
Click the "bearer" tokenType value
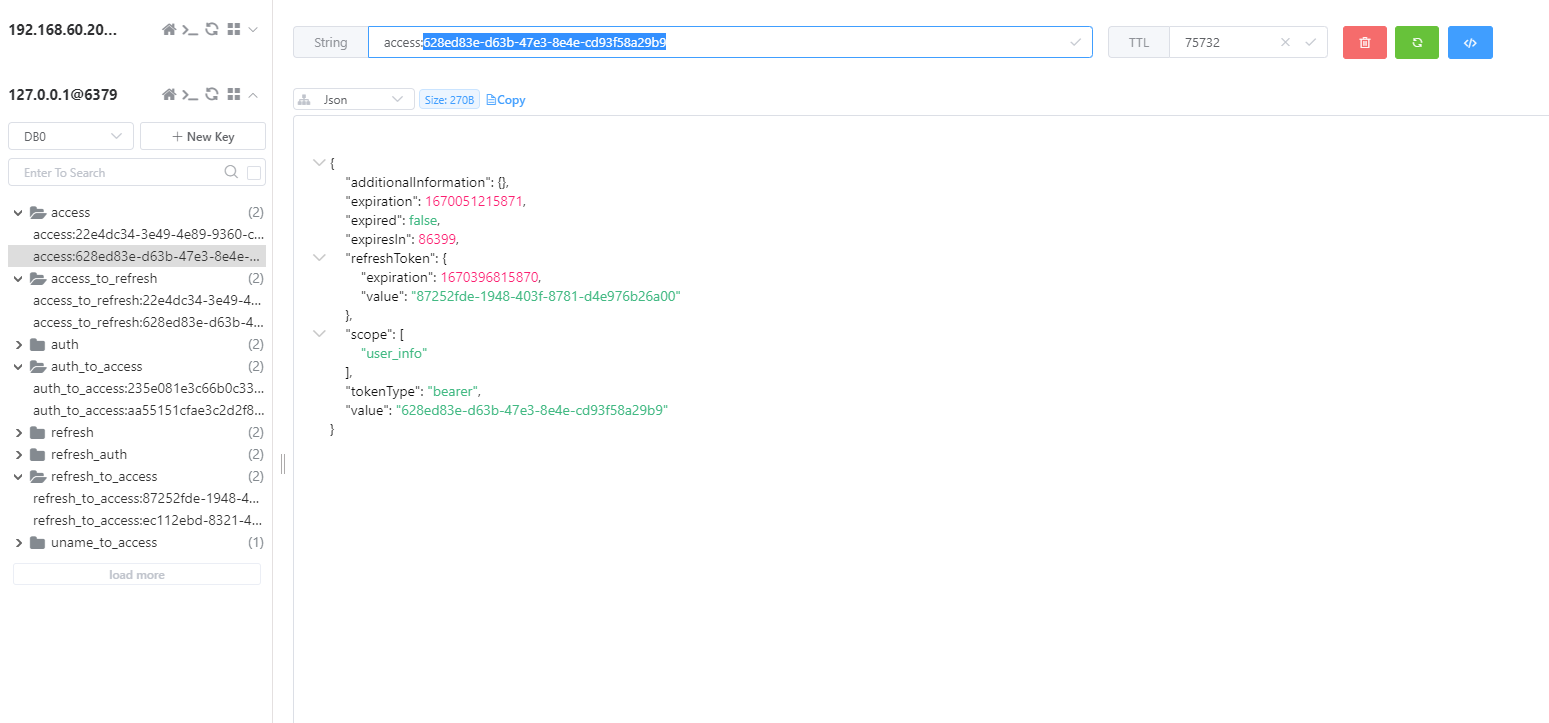point(453,390)
